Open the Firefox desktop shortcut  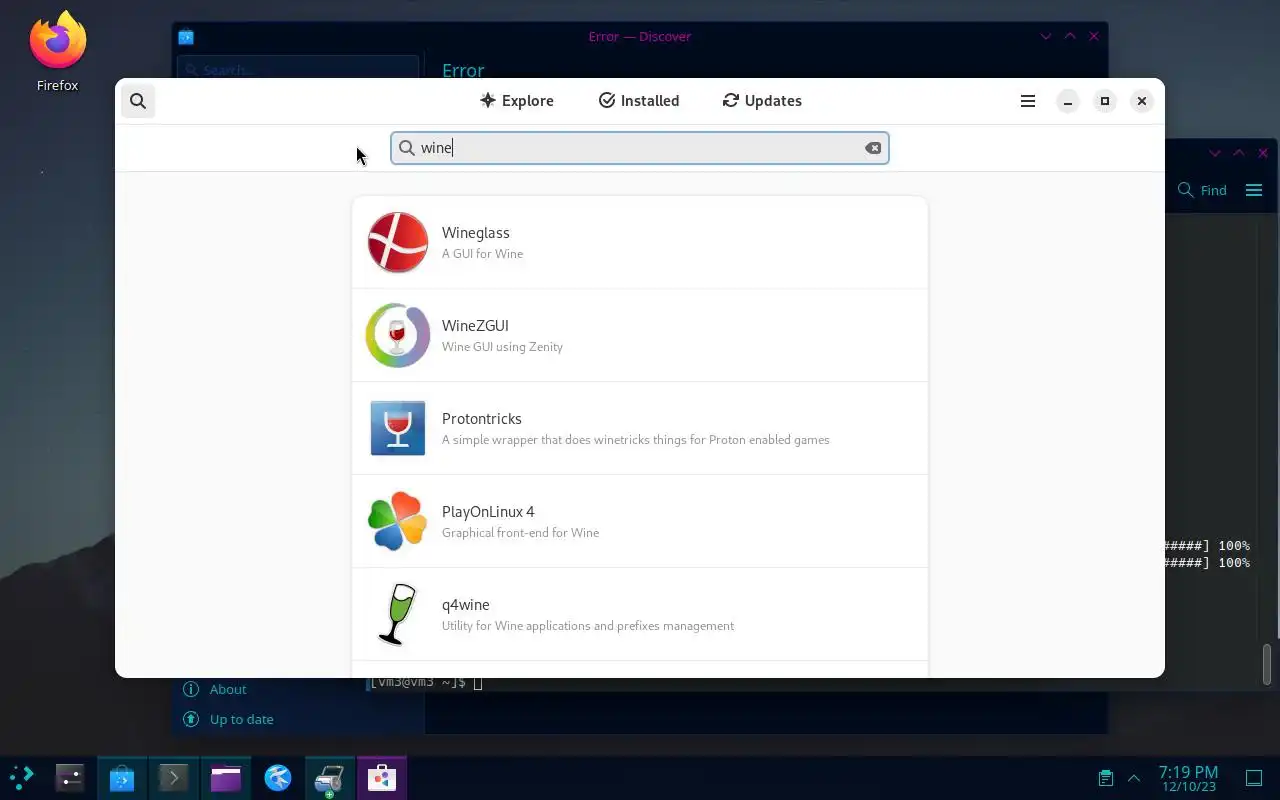click(58, 52)
